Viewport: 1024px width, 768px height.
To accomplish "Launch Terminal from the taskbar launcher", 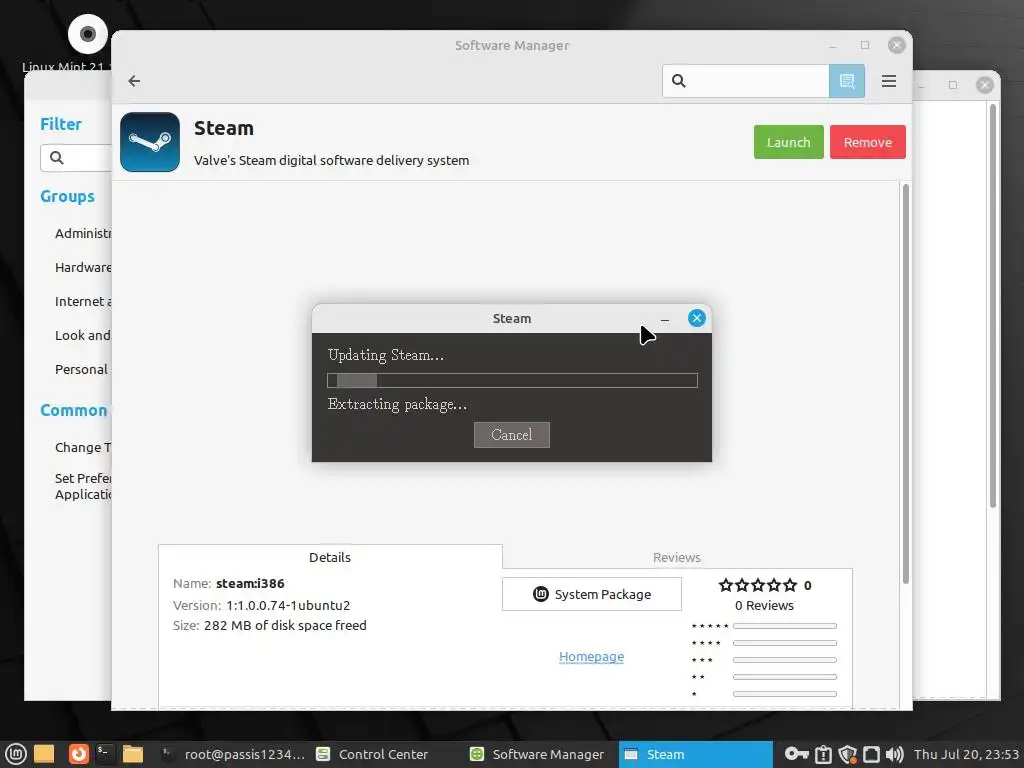I will pos(104,754).
